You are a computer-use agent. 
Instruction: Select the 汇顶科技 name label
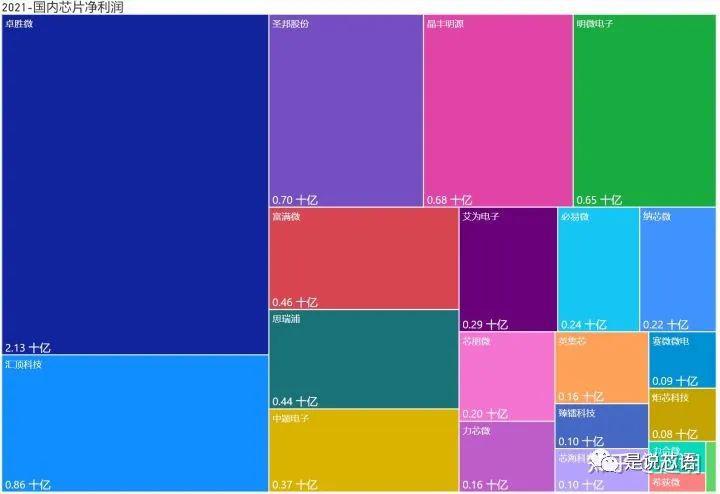click(23, 365)
